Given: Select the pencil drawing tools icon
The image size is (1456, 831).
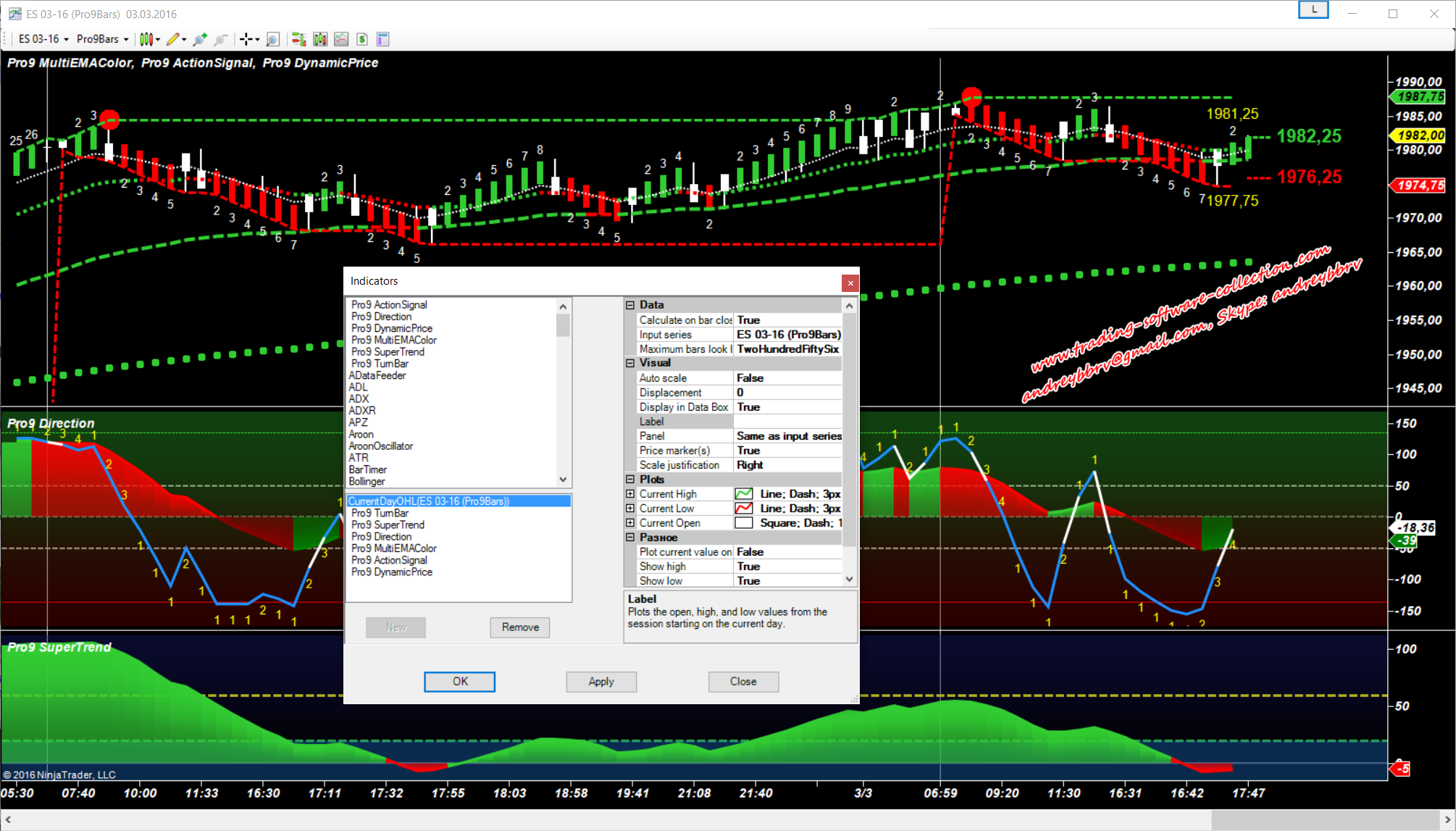Looking at the screenshot, I should [x=172, y=39].
